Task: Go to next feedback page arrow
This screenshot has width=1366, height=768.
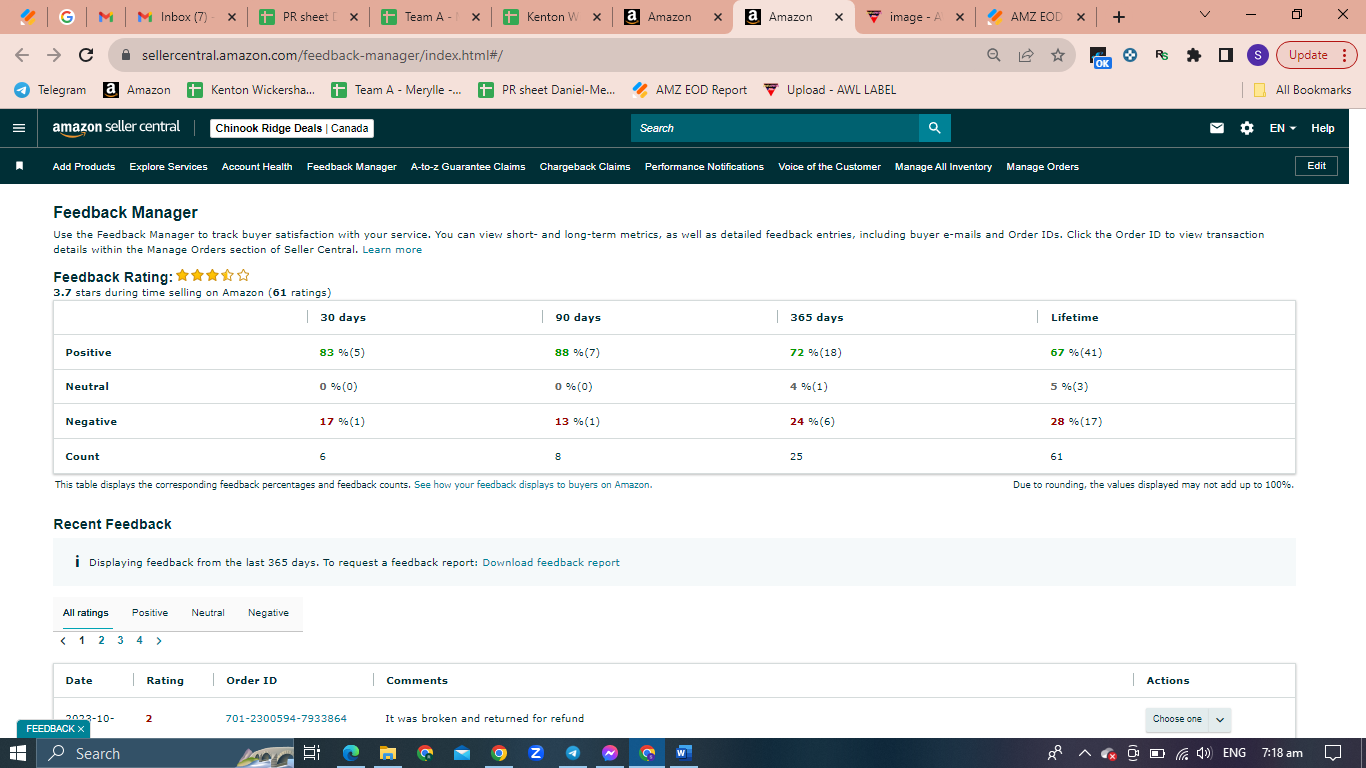Action: (x=159, y=641)
